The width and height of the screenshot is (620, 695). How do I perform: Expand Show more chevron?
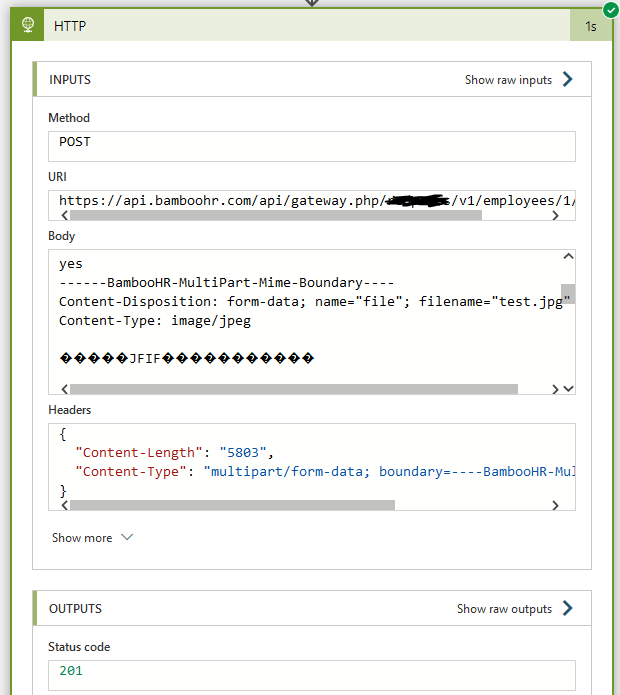127,538
